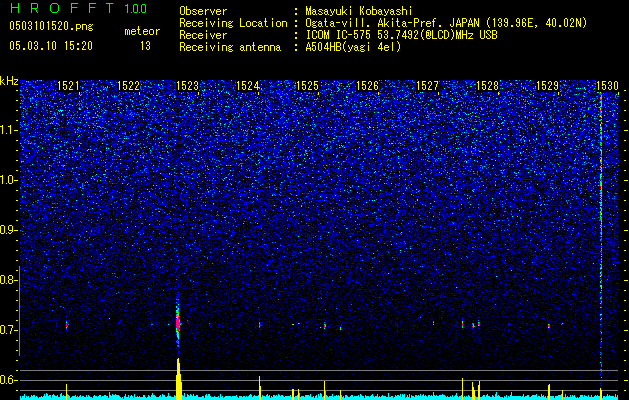The height and width of the screenshot is (400, 629).
Task: Select the 1526 time marker
Action: coord(367,86)
